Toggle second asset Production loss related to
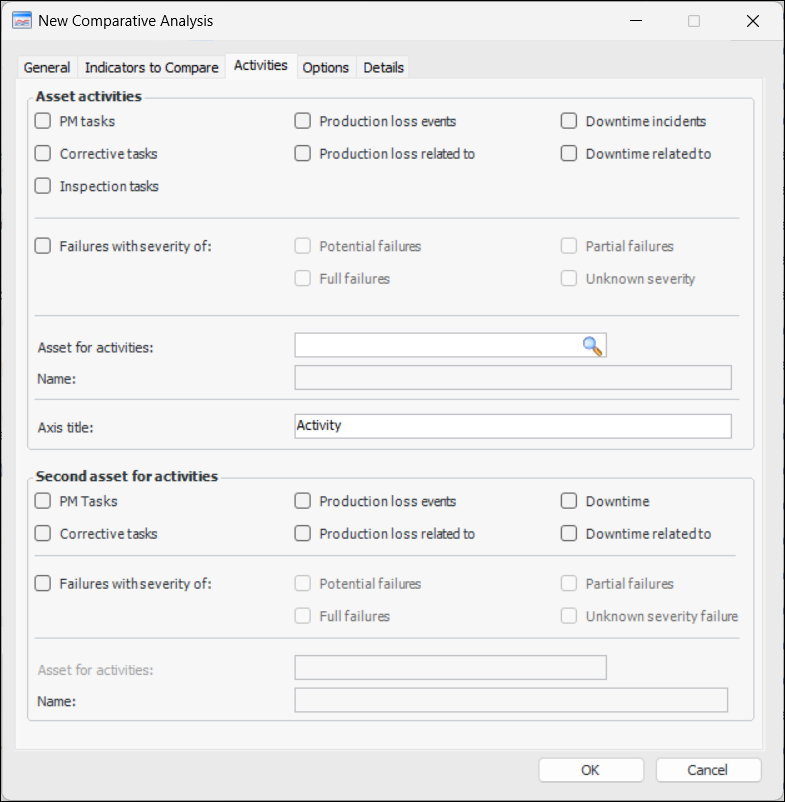Viewport: 785px width, 802px height. (303, 534)
